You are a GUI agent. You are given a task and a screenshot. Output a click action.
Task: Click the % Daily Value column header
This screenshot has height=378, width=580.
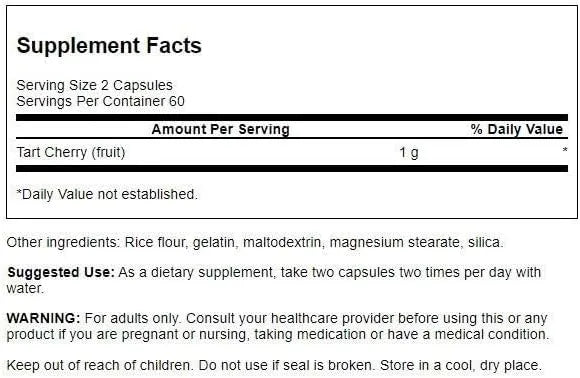tap(517, 129)
